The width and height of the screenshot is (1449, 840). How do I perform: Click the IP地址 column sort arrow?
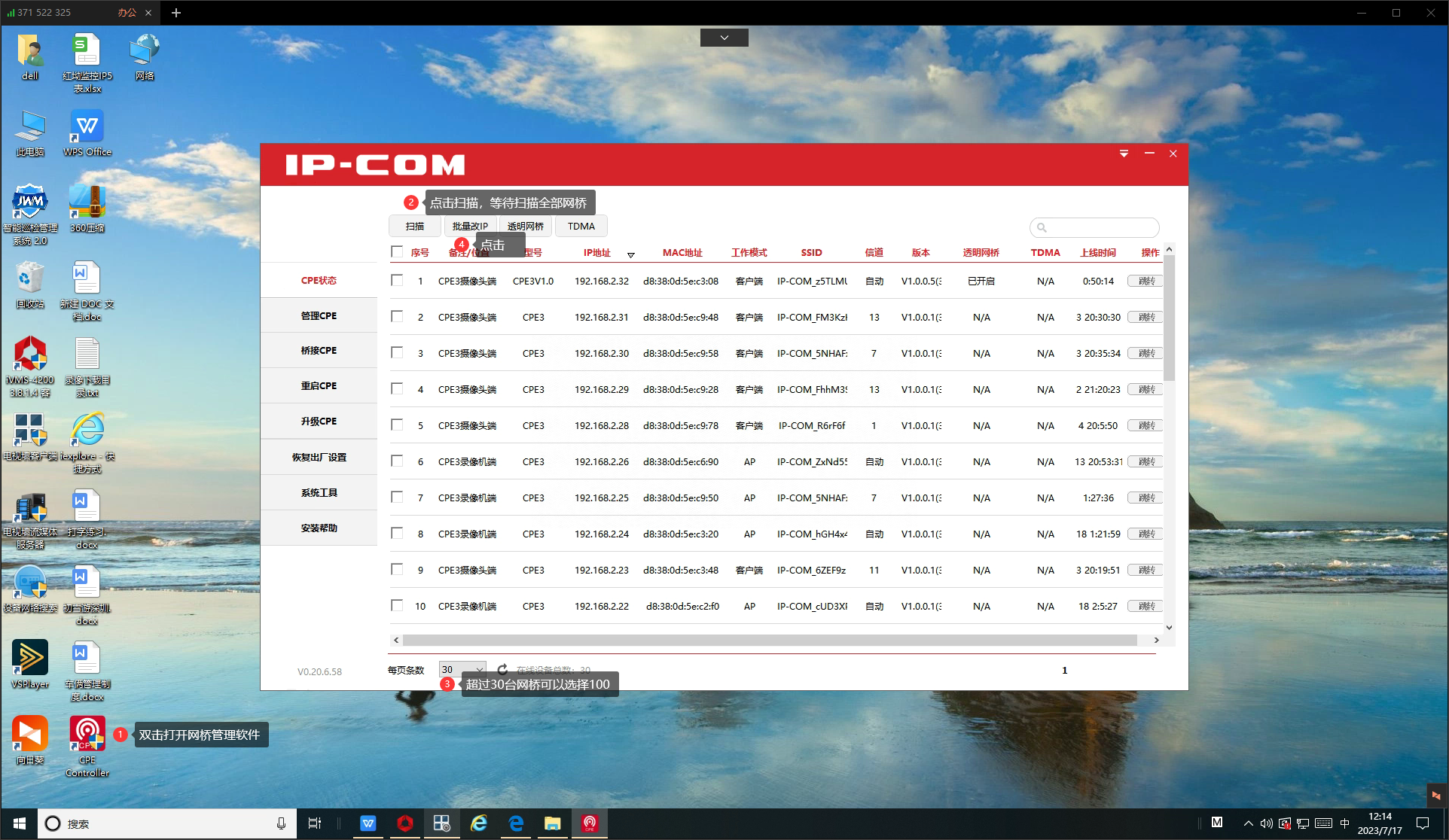pyautogui.click(x=631, y=255)
